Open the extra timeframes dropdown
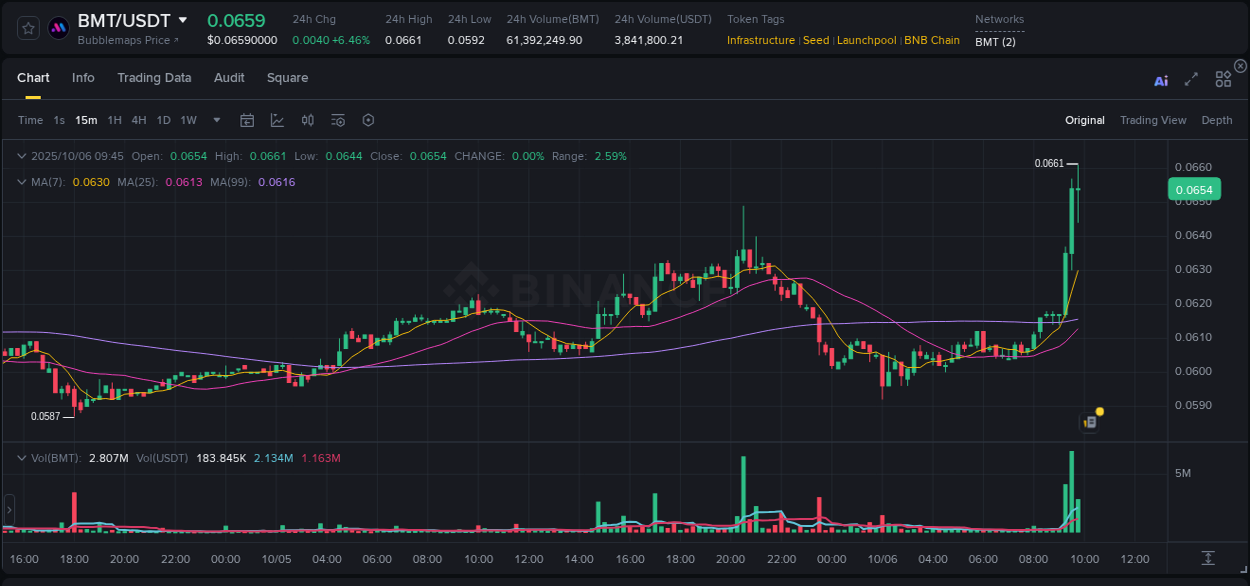The width and height of the screenshot is (1250, 586). pyautogui.click(x=215, y=120)
